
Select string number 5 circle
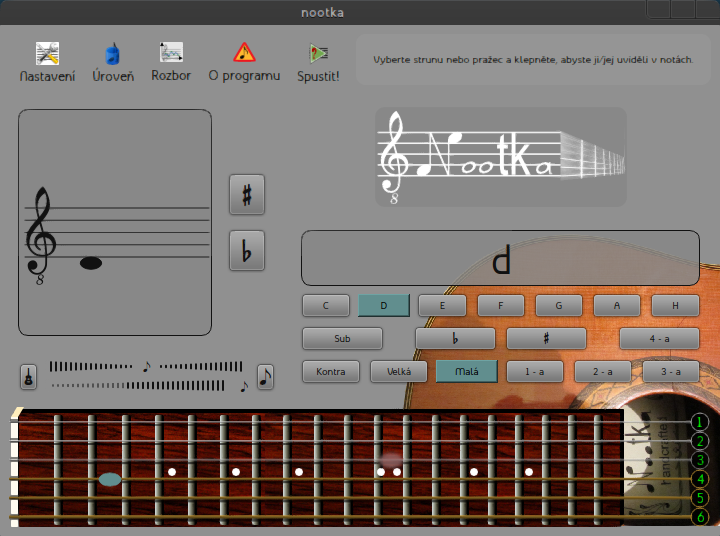tap(700, 498)
